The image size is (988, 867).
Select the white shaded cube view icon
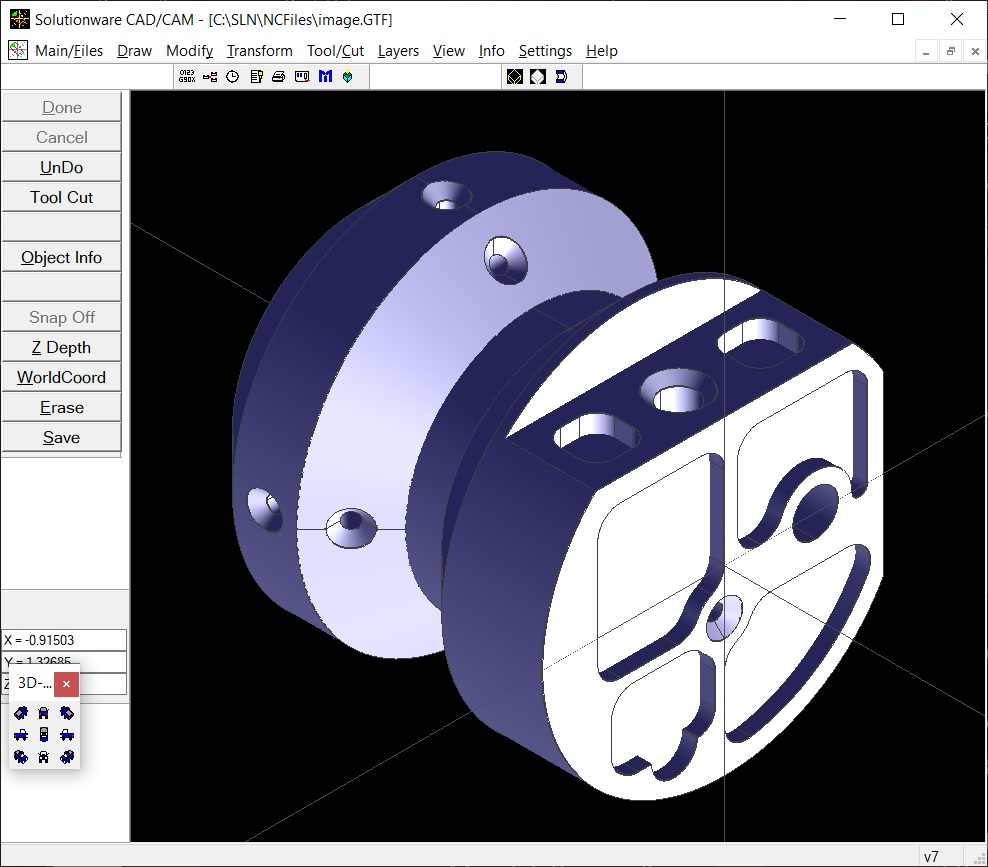[537, 77]
